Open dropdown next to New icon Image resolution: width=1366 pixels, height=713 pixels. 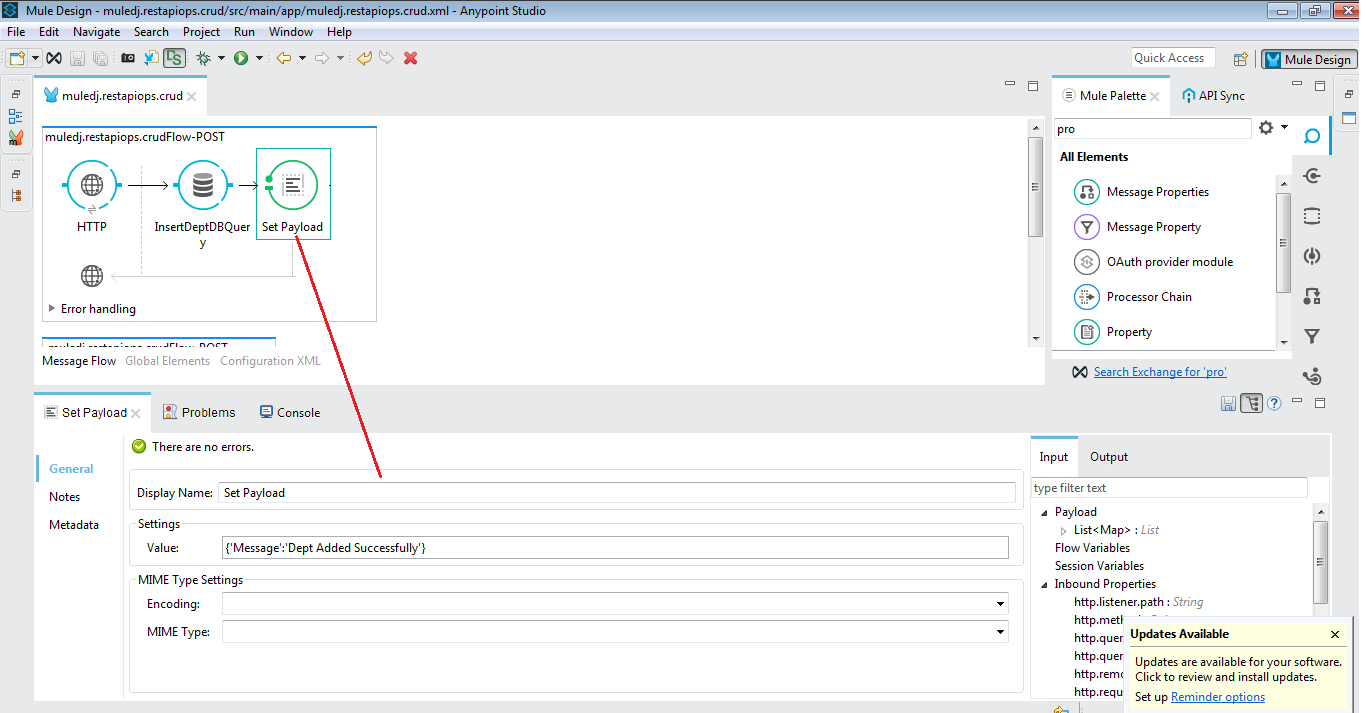tap(35, 58)
